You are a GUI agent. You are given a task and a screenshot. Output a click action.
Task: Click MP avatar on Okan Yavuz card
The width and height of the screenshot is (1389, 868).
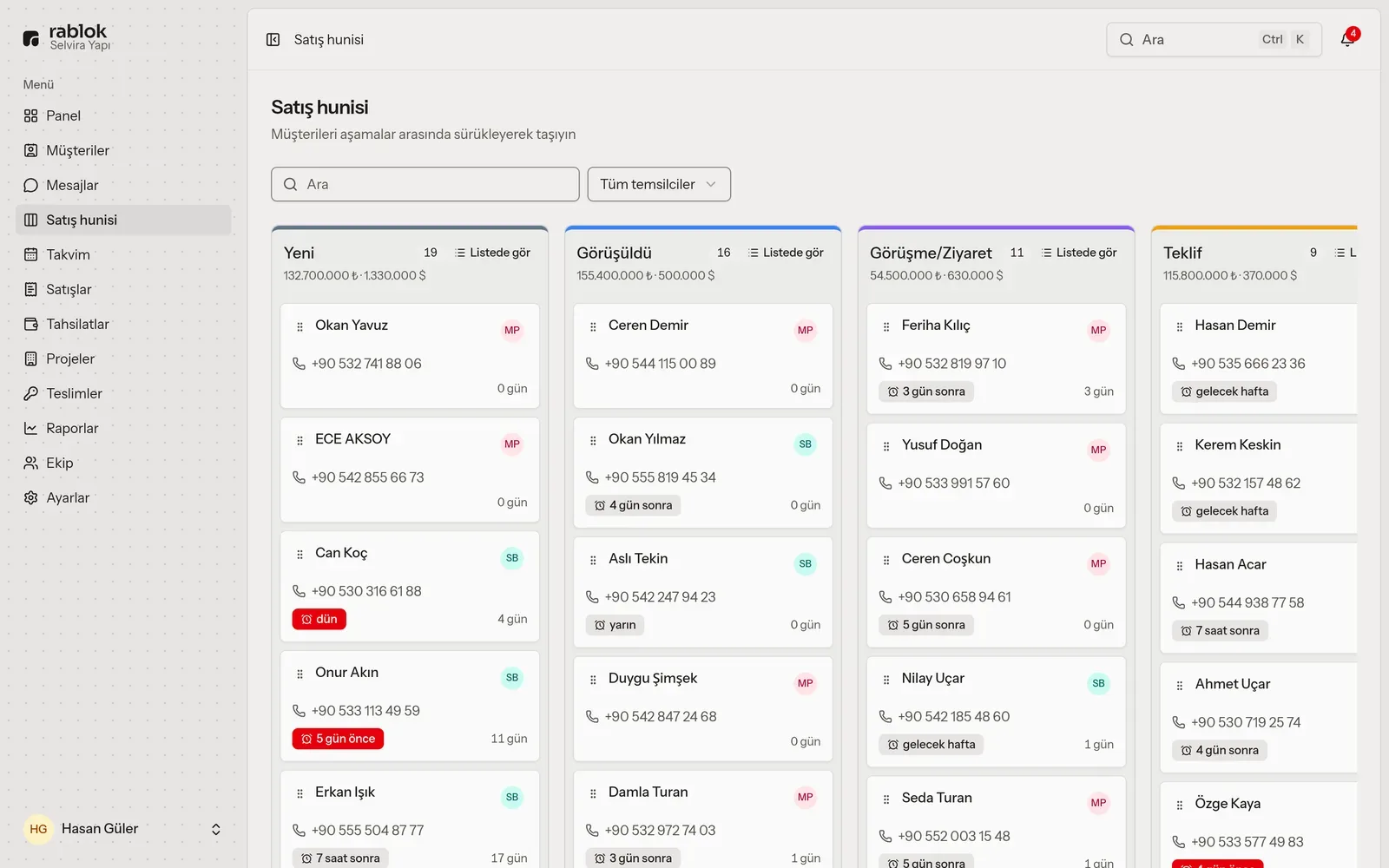[x=512, y=330]
